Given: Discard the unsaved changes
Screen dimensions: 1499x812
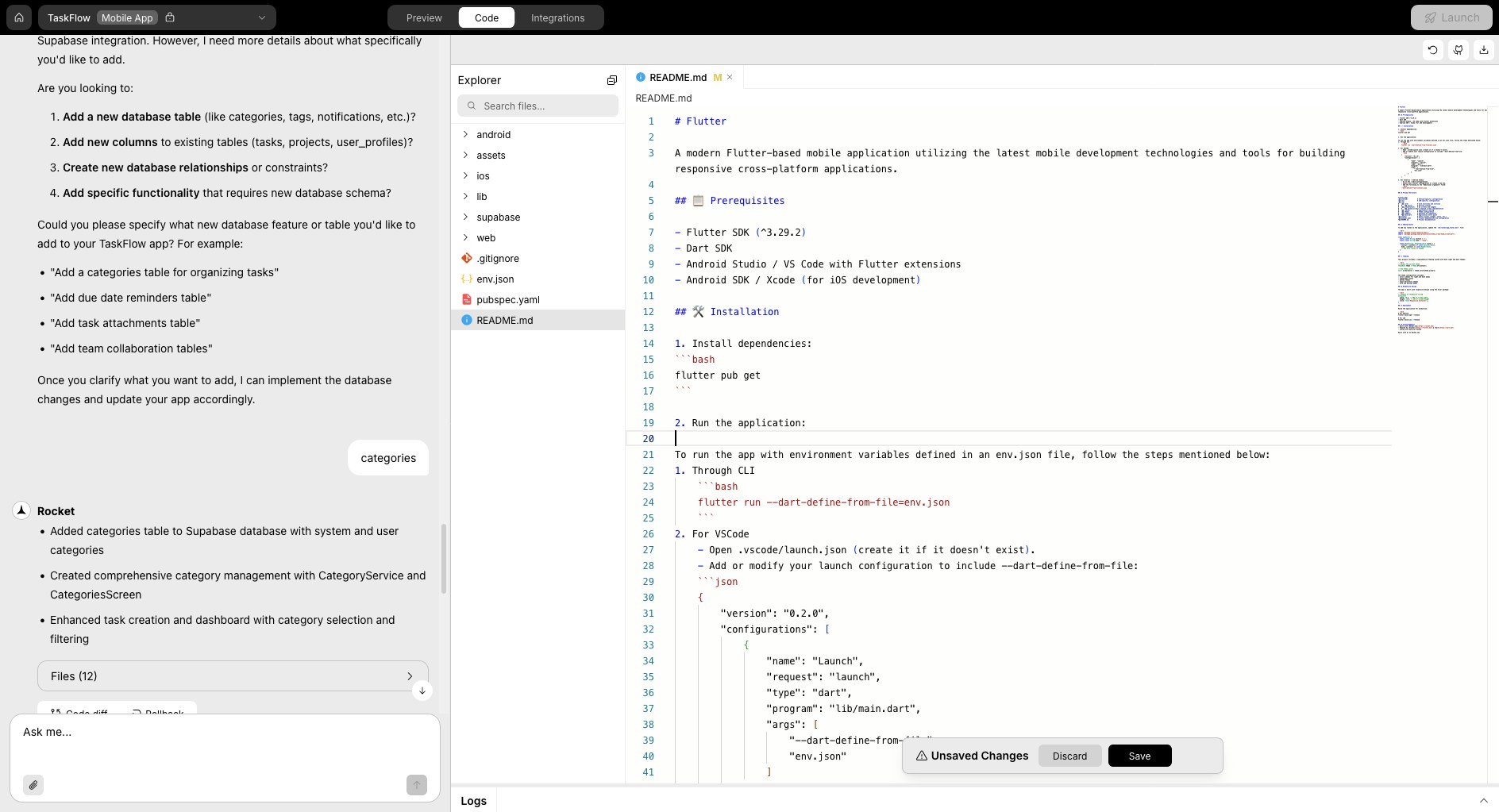Looking at the screenshot, I should (1069, 756).
